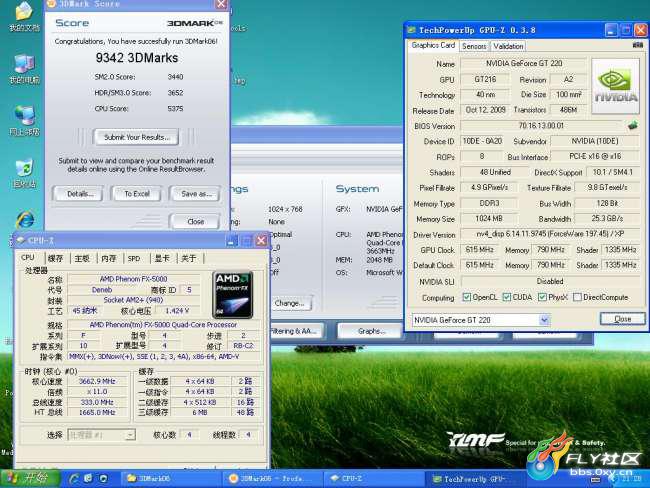This screenshot has width=650, height=488.
Task: Open the 显卡 (graphics) tab in CPU-Z
Action: coord(162,258)
